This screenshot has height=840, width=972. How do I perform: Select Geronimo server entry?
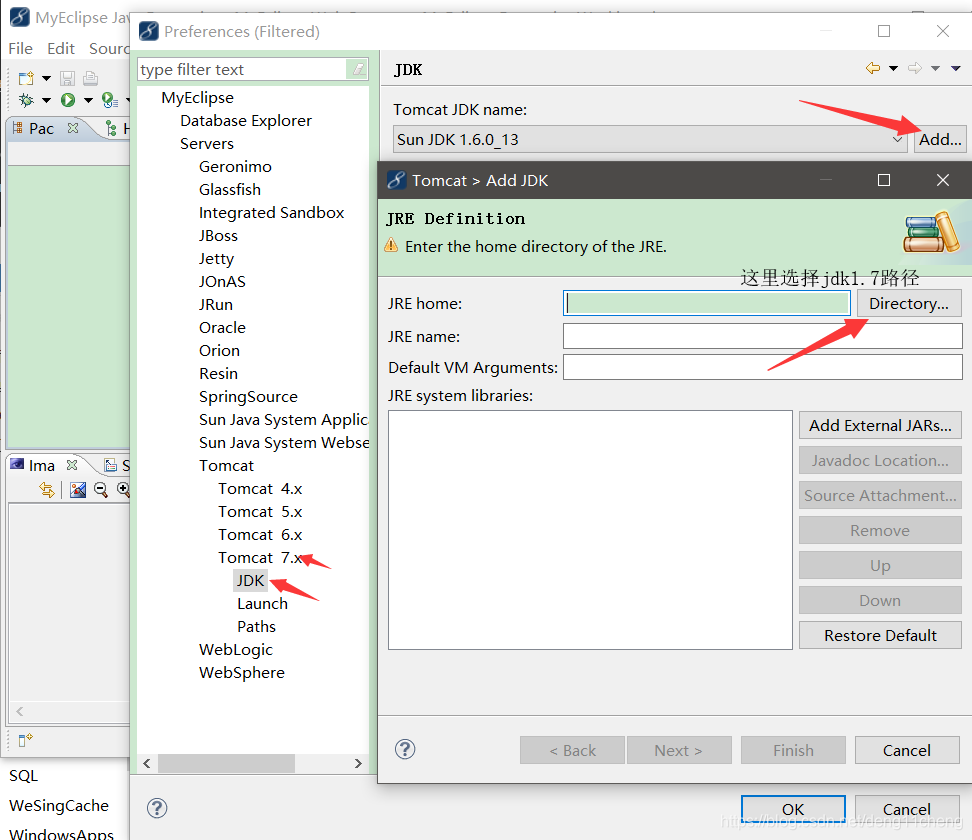(235, 167)
